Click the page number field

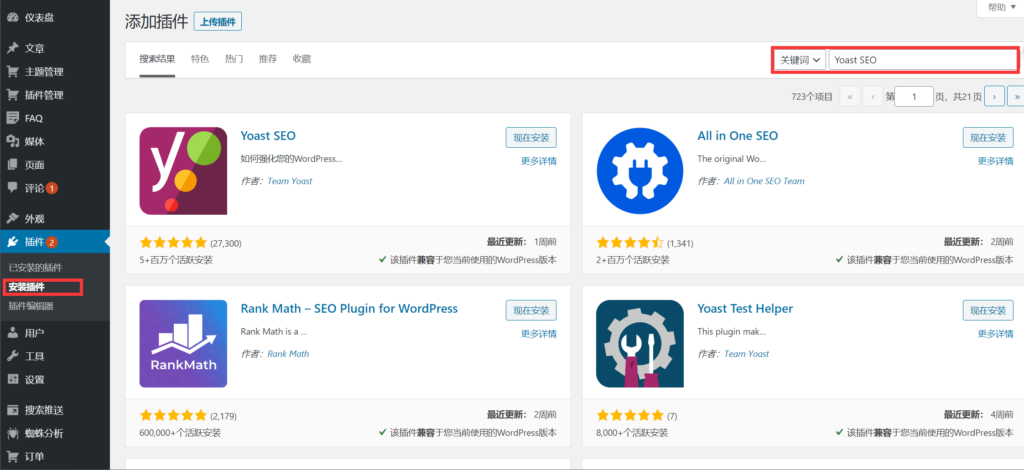click(913, 96)
